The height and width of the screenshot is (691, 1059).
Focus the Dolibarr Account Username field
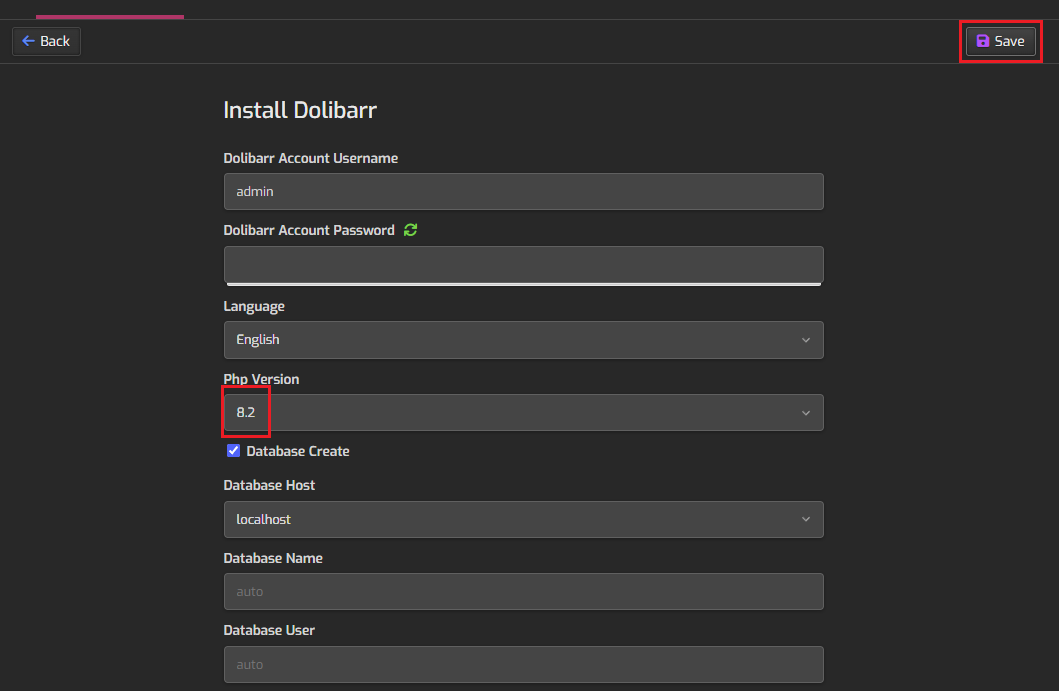tap(523, 191)
